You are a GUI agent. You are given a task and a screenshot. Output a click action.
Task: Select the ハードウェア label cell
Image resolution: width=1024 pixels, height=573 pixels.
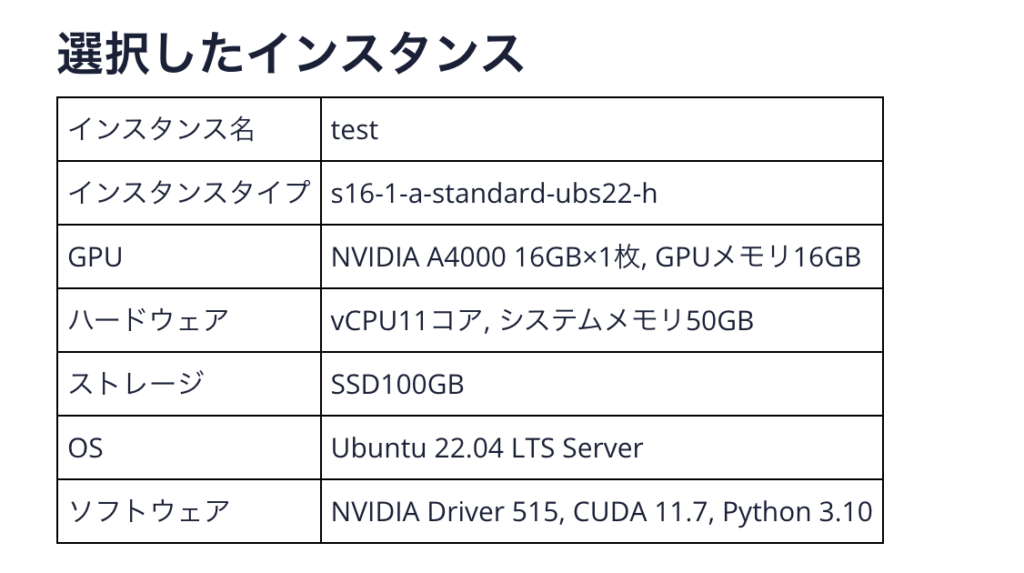[x=148, y=321]
